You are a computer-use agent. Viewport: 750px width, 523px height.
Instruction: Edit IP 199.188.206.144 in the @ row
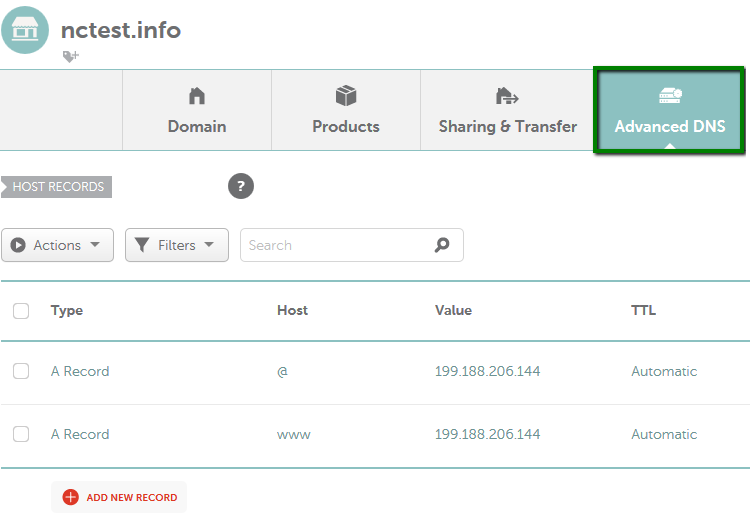(487, 371)
